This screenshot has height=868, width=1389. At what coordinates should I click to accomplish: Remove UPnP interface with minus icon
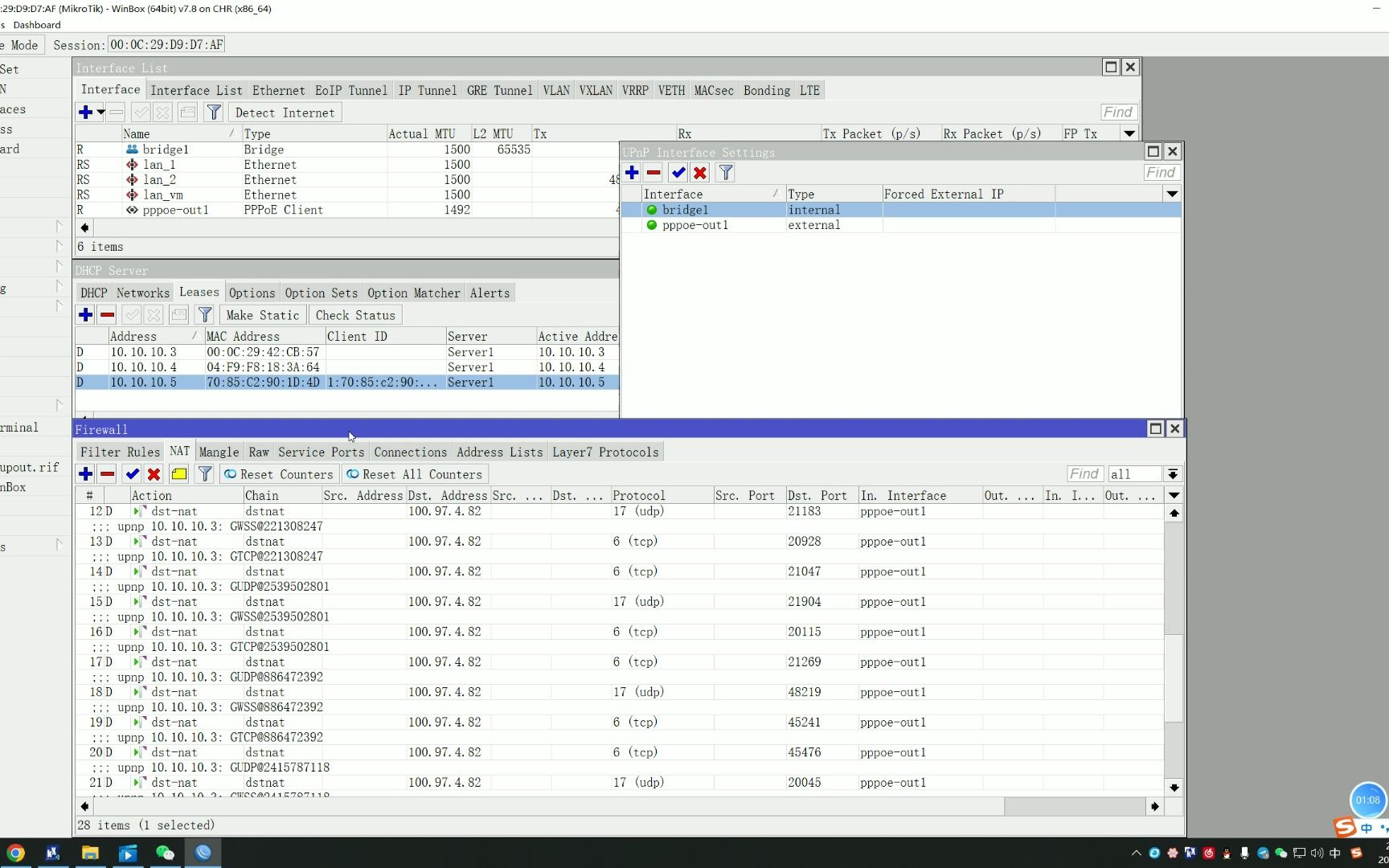pyautogui.click(x=654, y=173)
